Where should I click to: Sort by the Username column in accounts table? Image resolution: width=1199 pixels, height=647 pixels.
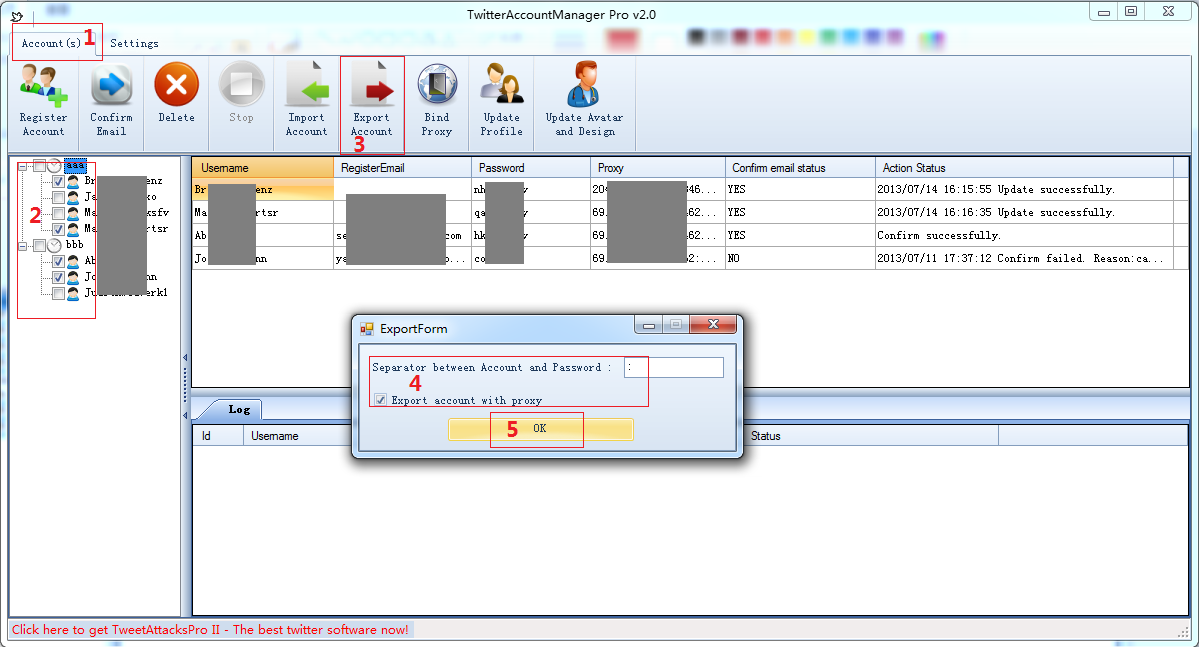[x=263, y=167]
